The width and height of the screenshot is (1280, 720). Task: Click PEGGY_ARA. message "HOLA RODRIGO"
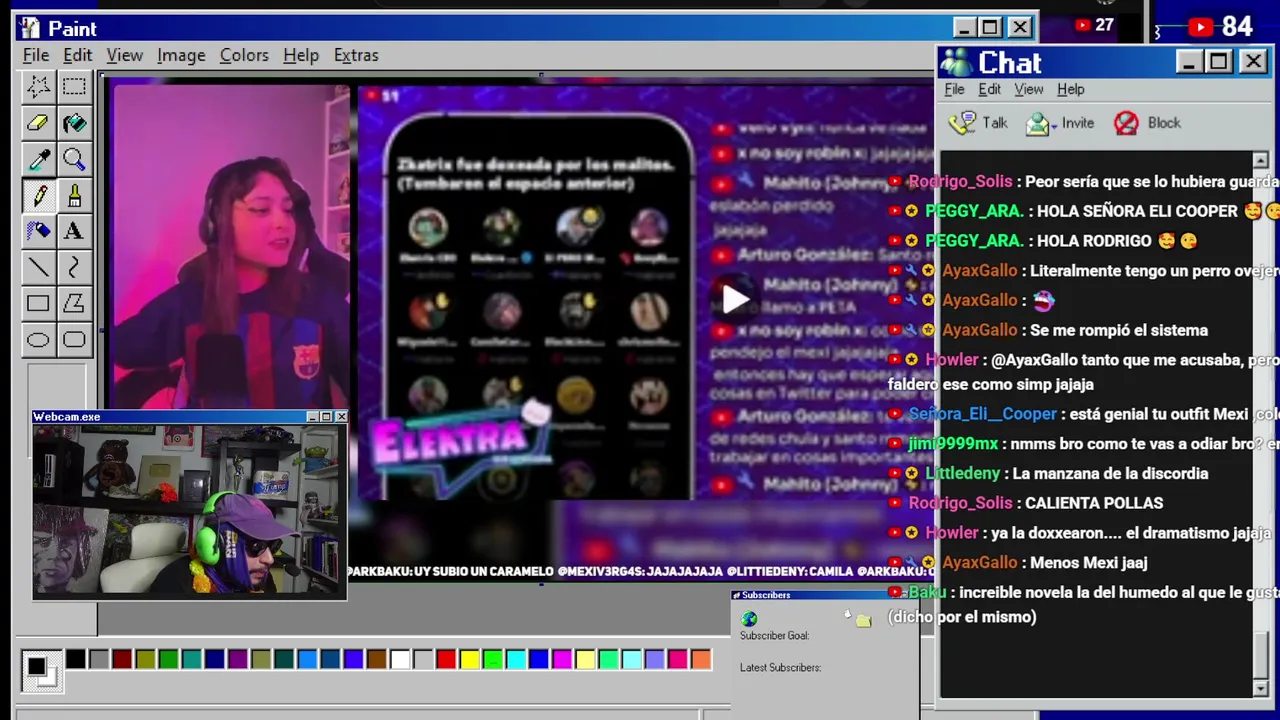pyautogui.click(x=1094, y=241)
